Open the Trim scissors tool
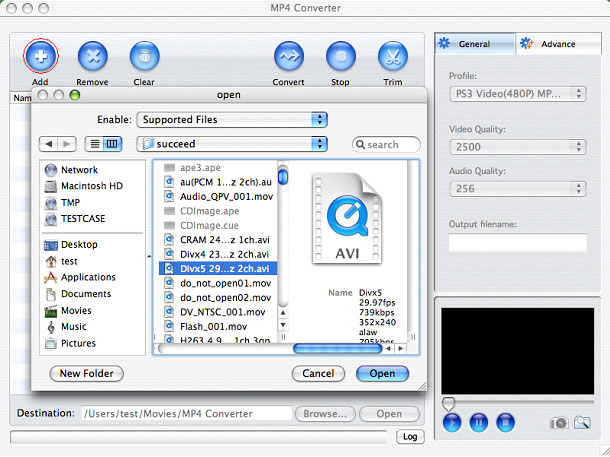Viewport: 610px width, 457px height. click(393, 56)
